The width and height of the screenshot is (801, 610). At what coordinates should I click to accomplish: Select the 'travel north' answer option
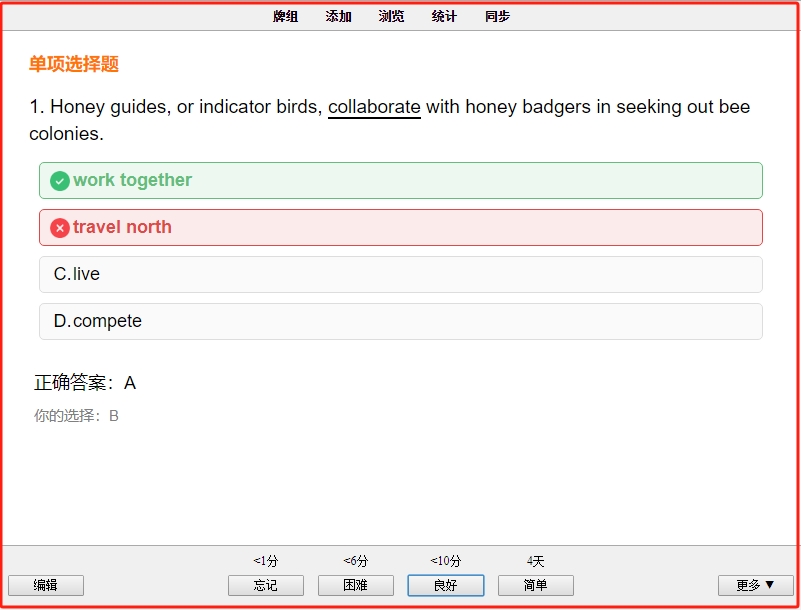pyautogui.click(x=400, y=227)
